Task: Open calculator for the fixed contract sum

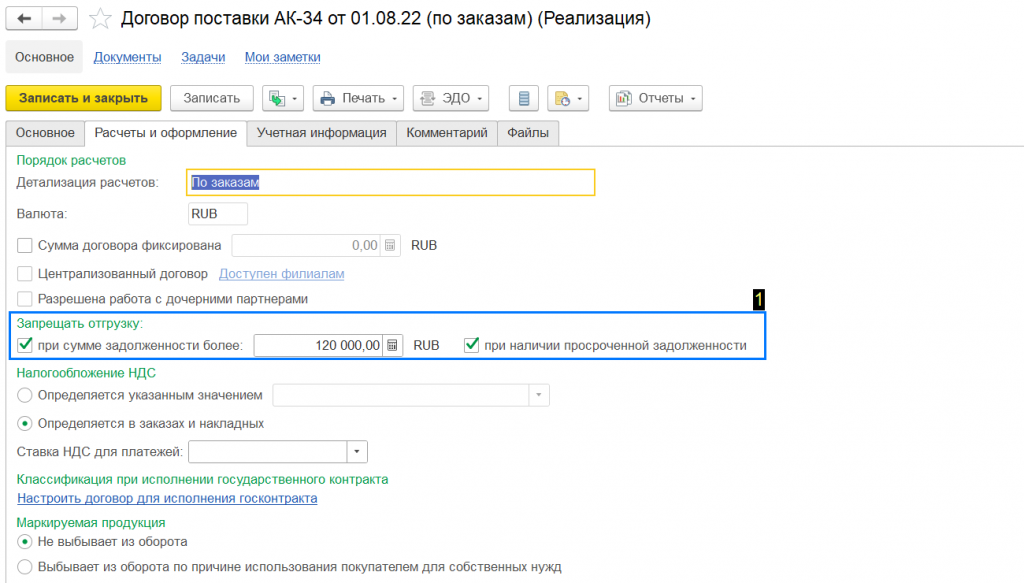Action: pos(390,245)
